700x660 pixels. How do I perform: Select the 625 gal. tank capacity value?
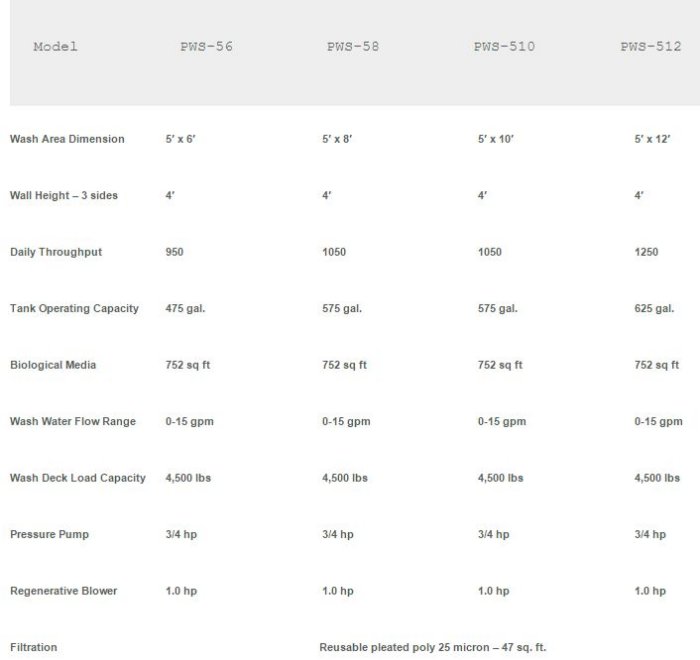(654, 308)
